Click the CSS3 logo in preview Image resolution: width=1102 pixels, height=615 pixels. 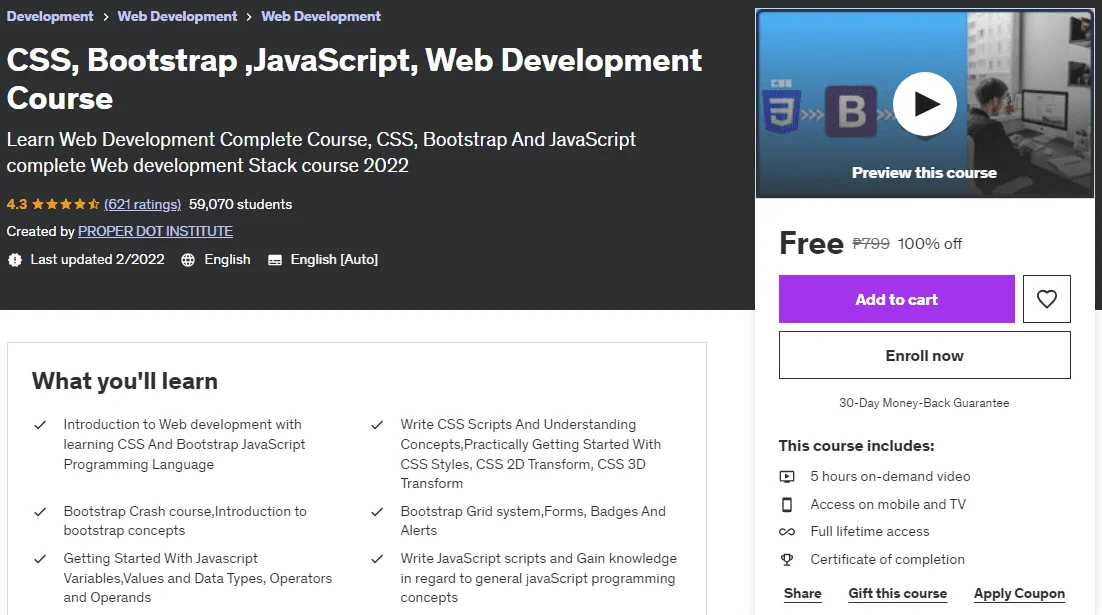[x=782, y=107]
